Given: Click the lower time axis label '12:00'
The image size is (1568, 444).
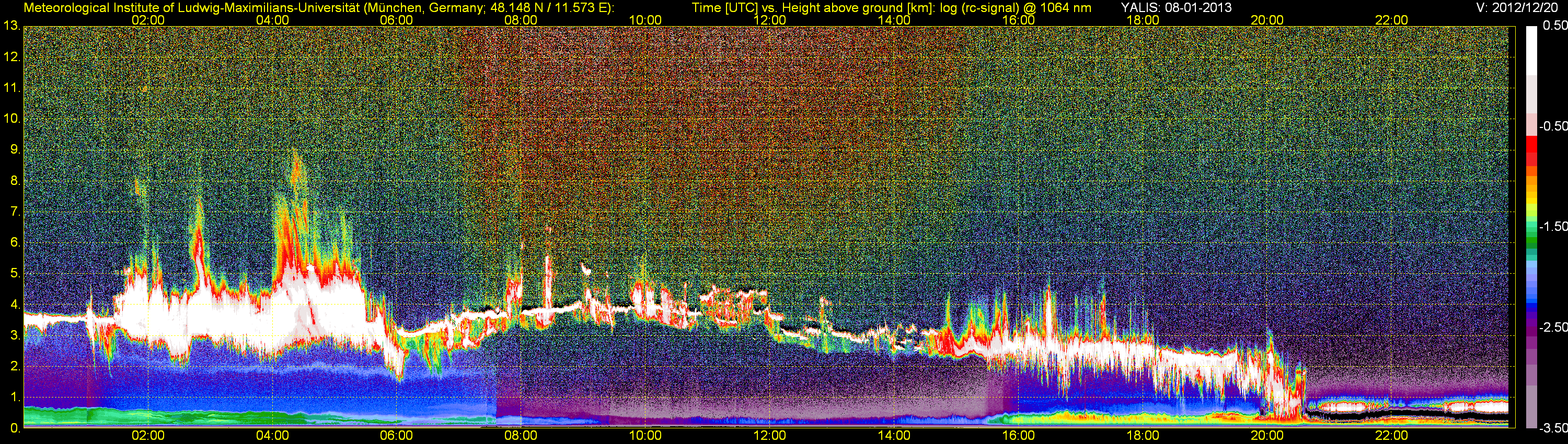Looking at the screenshot, I should point(769,436).
